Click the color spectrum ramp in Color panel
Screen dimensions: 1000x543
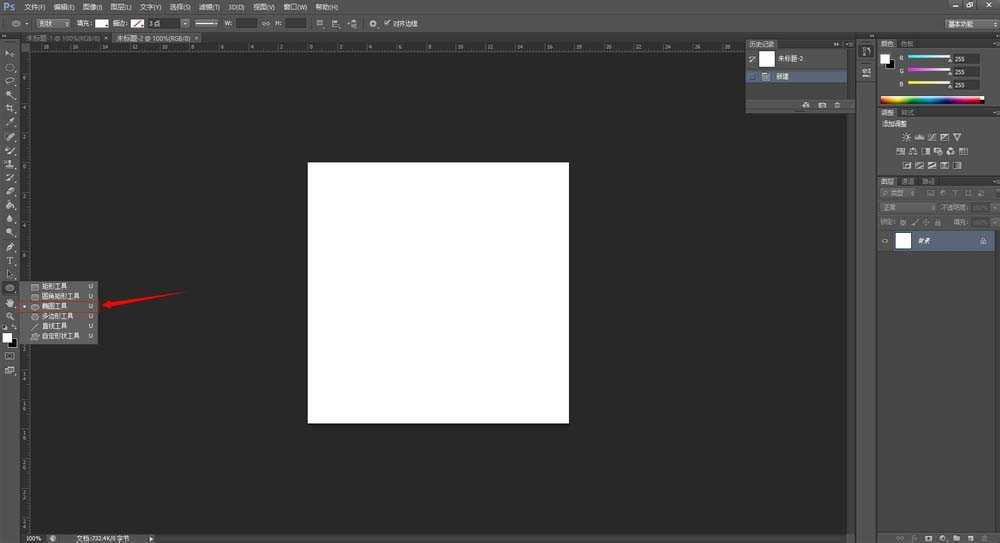932,100
